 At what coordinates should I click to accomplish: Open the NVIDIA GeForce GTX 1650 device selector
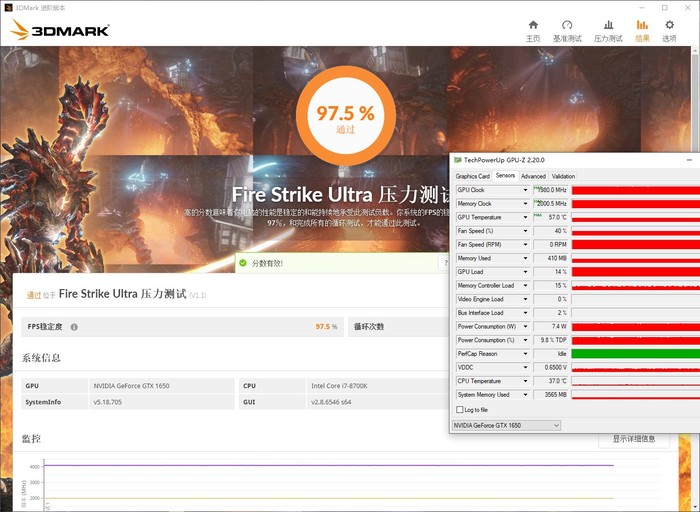pyautogui.click(x=506, y=425)
